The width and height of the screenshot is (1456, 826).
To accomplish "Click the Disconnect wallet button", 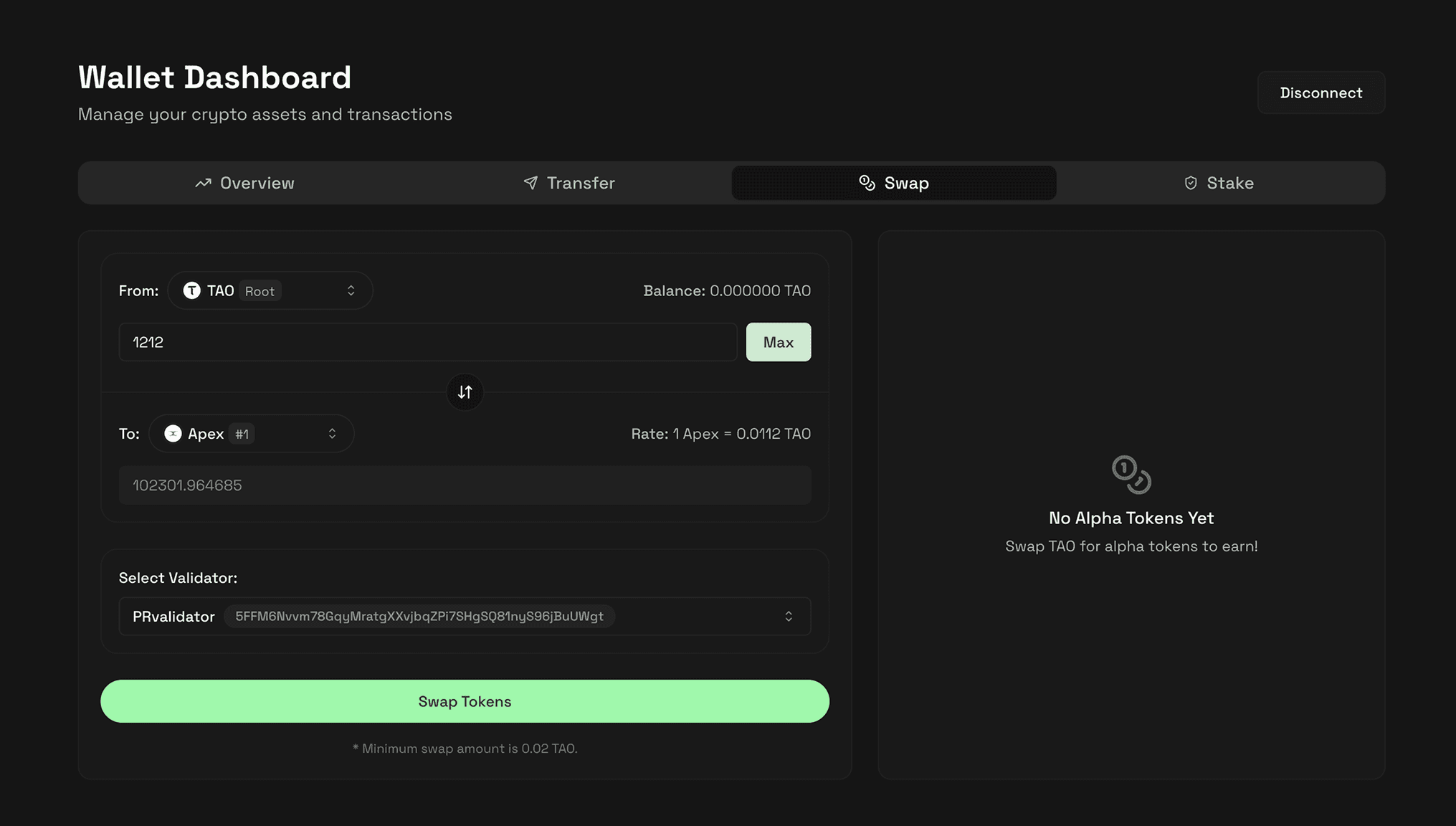I will [1321, 92].
